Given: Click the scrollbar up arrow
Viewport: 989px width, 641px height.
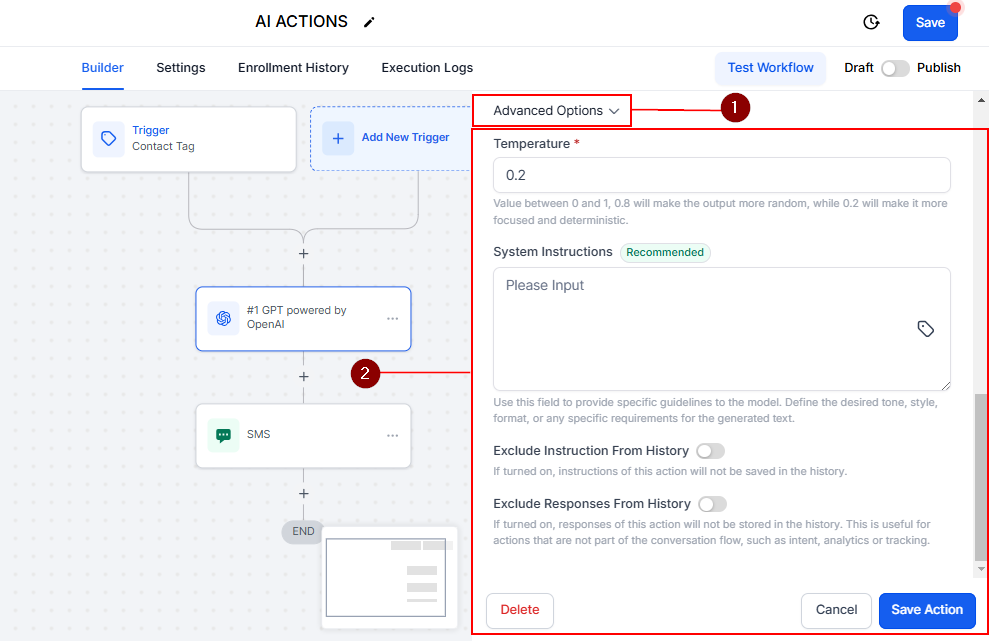Looking at the screenshot, I should tap(981, 100).
